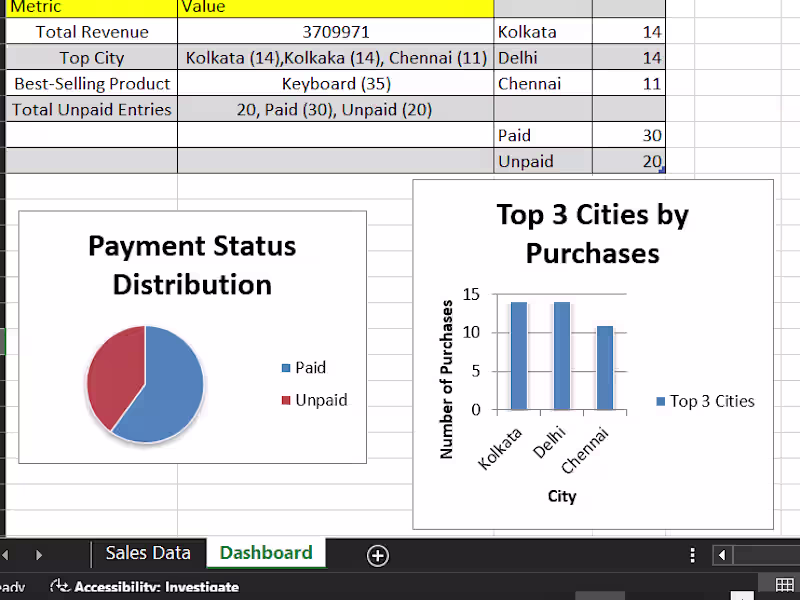Select the Keyboard (35) cell

tap(335, 83)
